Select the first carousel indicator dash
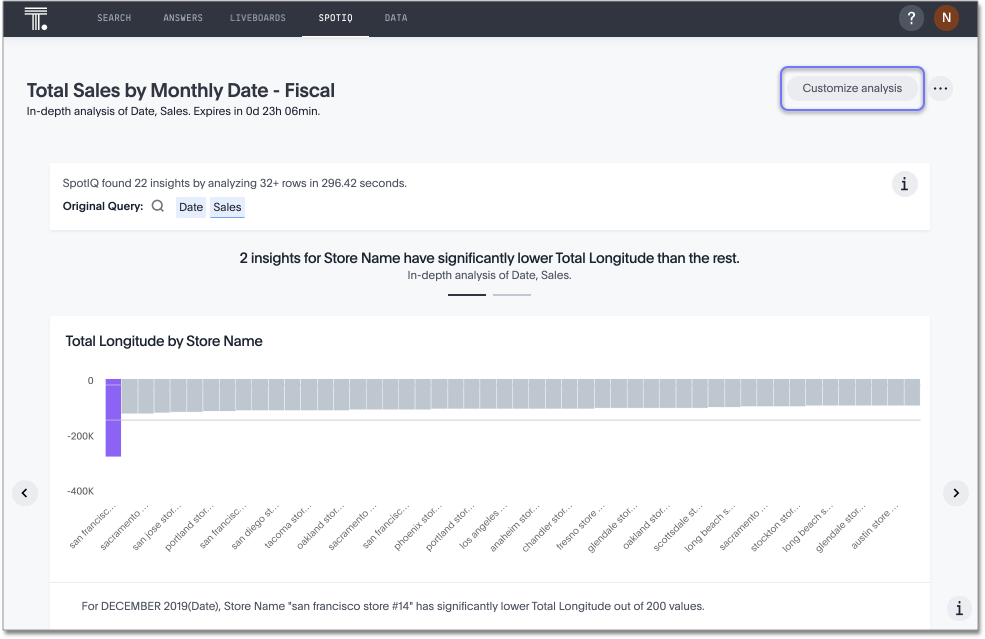This screenshot has width=985, height=639. (466, 292)
